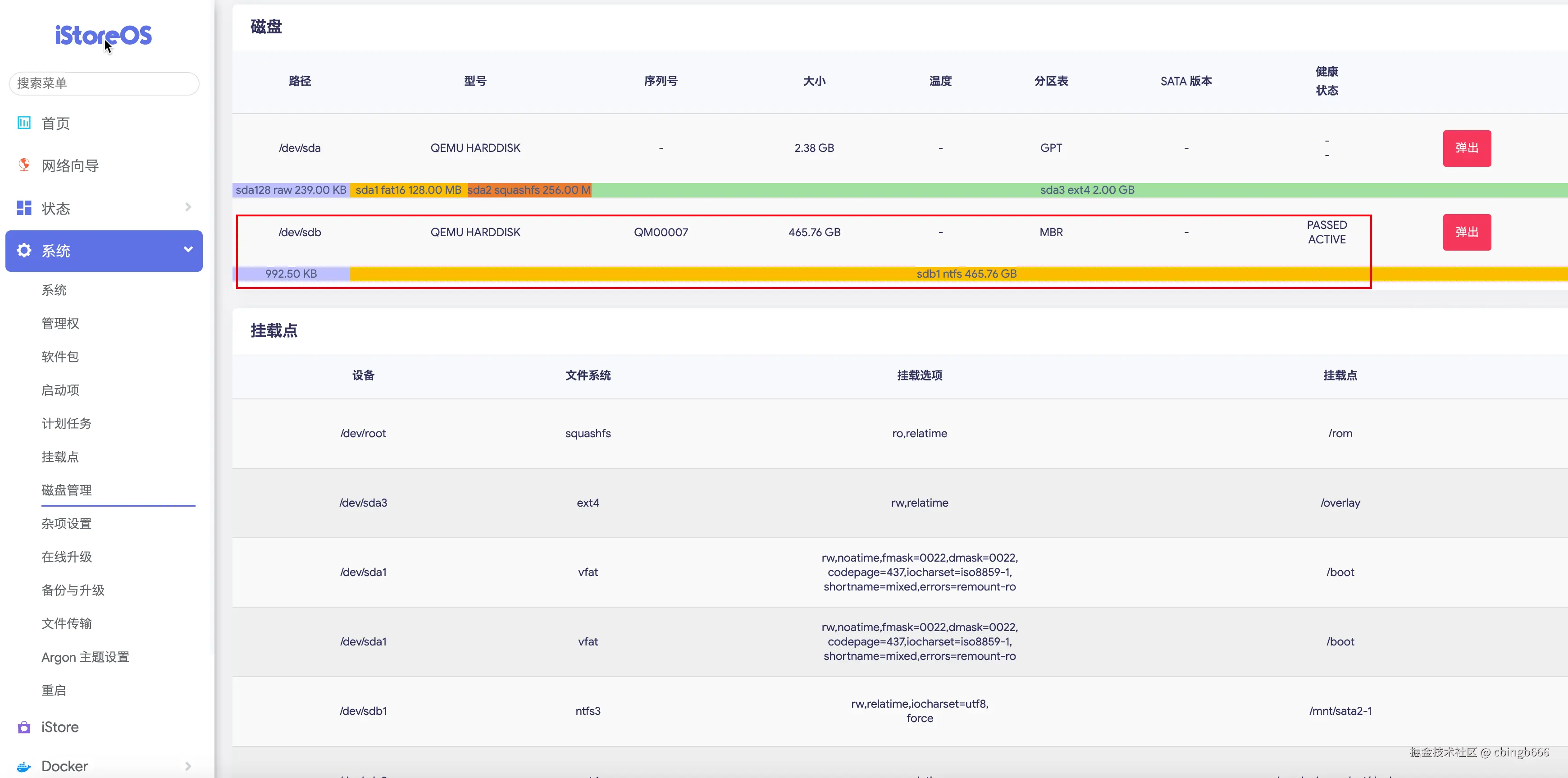
Task: Focus the 搜索菜单 search field
Action: tap(104, 83)
